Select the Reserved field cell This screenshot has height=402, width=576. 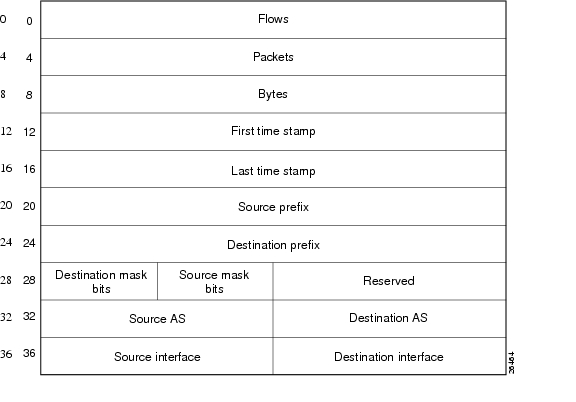[x=389, y=281]
